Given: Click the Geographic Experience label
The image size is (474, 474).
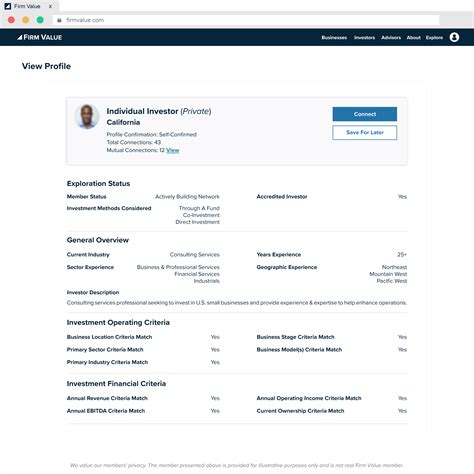Looking at the screenshot, I should 287,267.
